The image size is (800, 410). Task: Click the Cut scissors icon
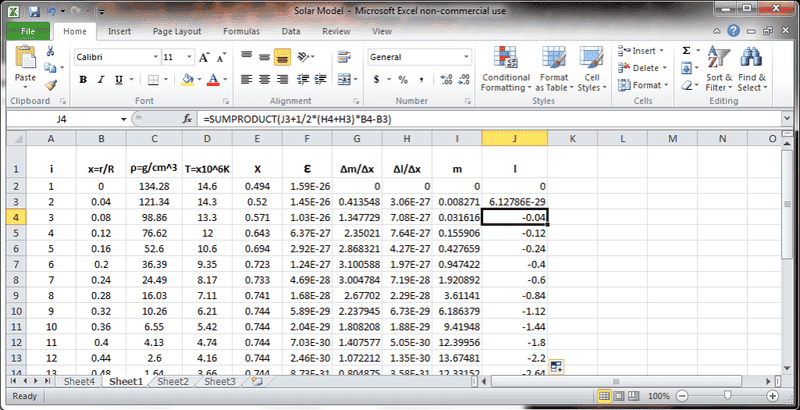click(x=50, y=51)
